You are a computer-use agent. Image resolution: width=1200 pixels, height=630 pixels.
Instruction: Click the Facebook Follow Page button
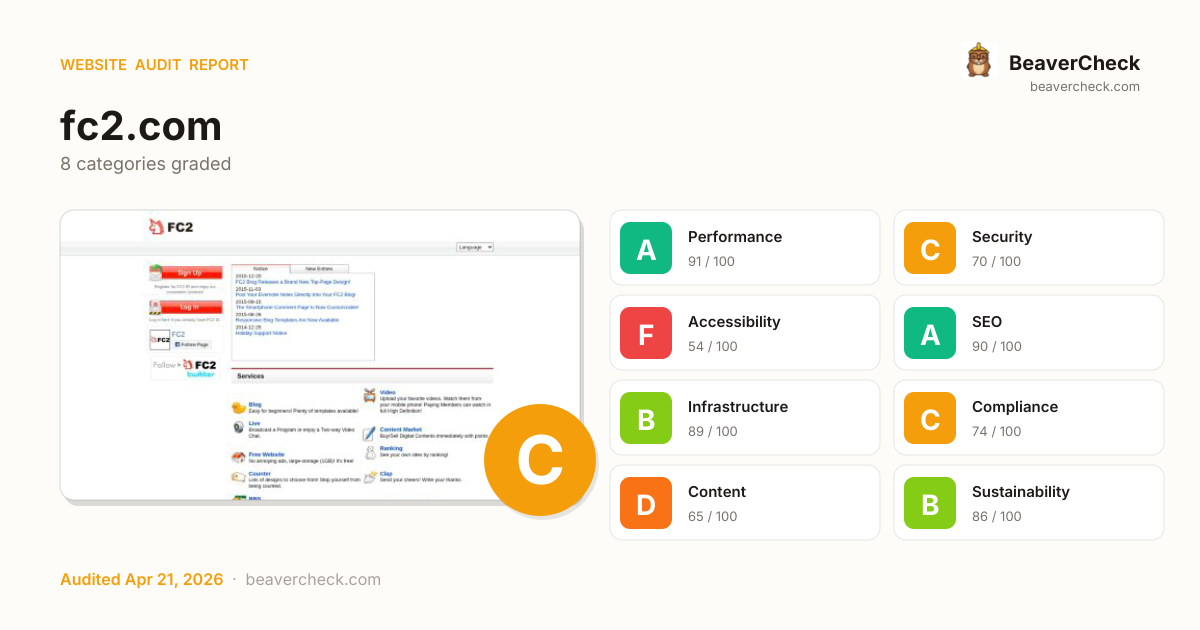[x=190, y=344]
